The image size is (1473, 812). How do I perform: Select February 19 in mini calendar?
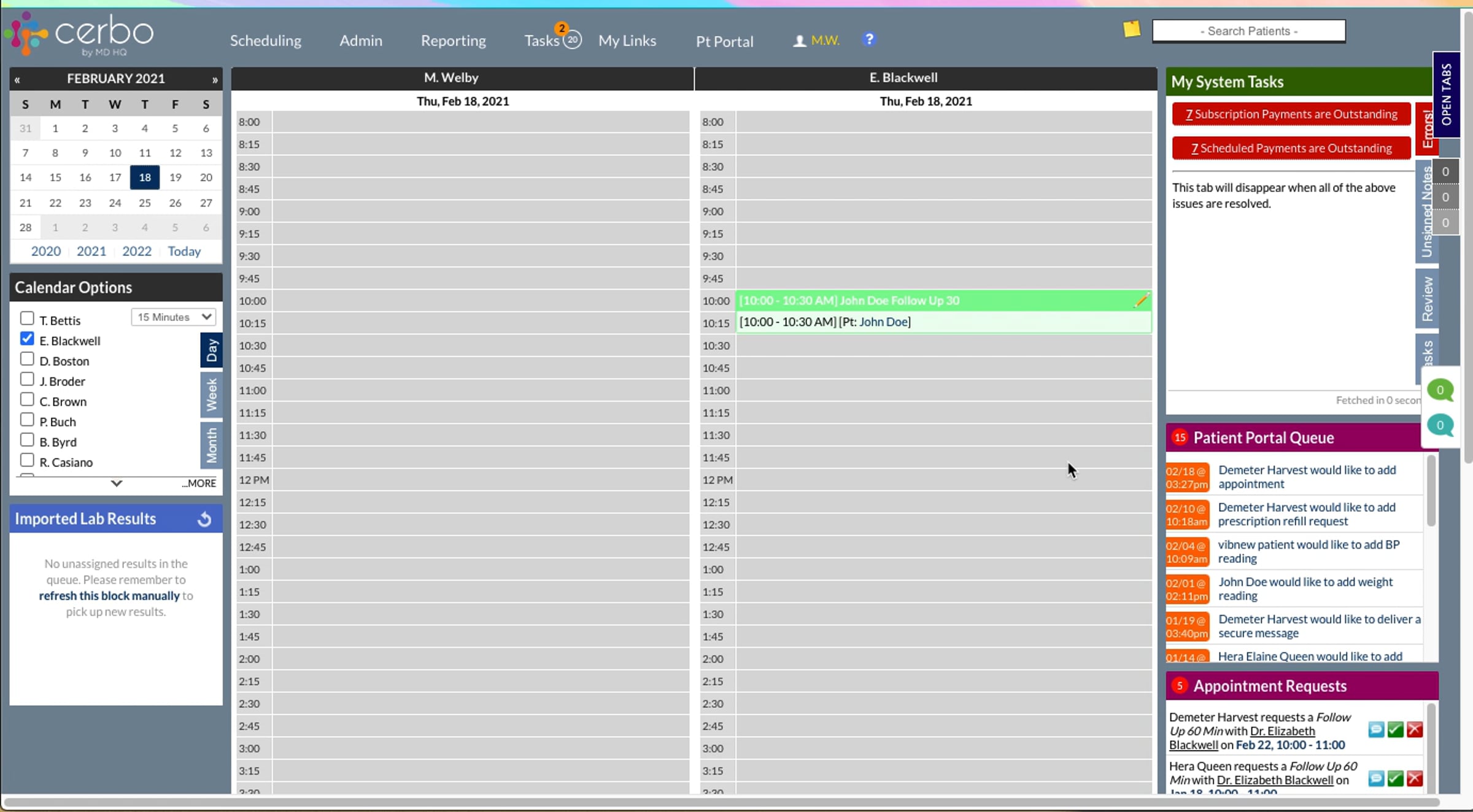click(176, 177)
